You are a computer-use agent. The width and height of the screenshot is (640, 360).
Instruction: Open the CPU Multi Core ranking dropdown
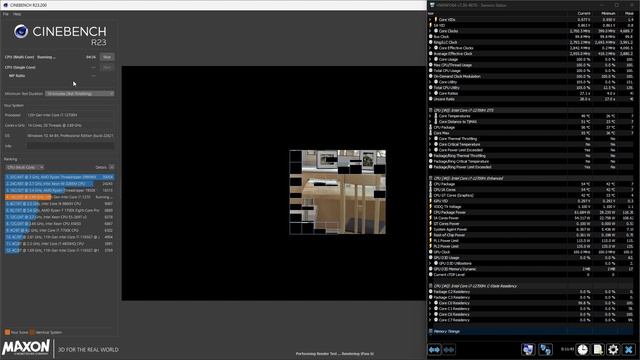25,167
